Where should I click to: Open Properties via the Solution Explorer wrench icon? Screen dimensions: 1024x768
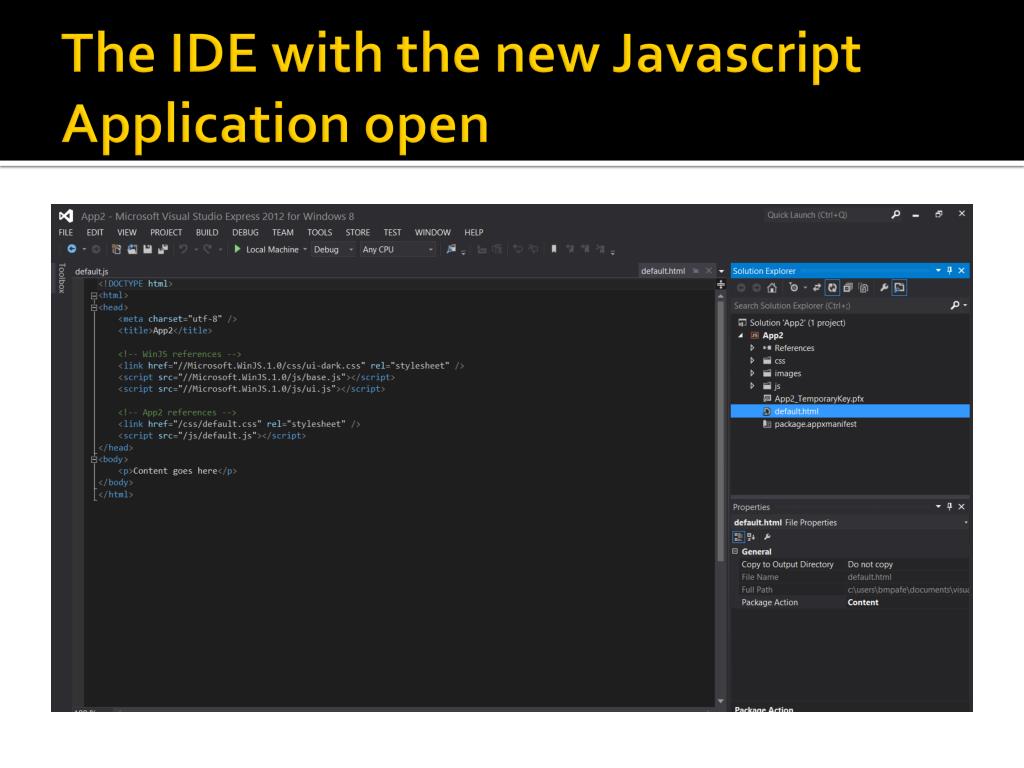tap(884, 288)
